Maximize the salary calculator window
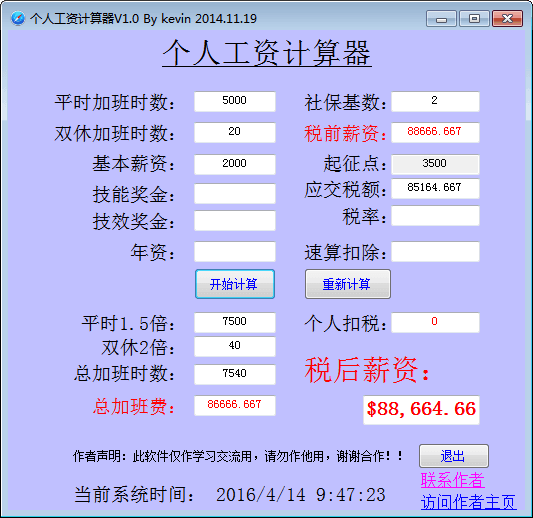Screen dimensions: 533x518 click(x=474, y=18)
